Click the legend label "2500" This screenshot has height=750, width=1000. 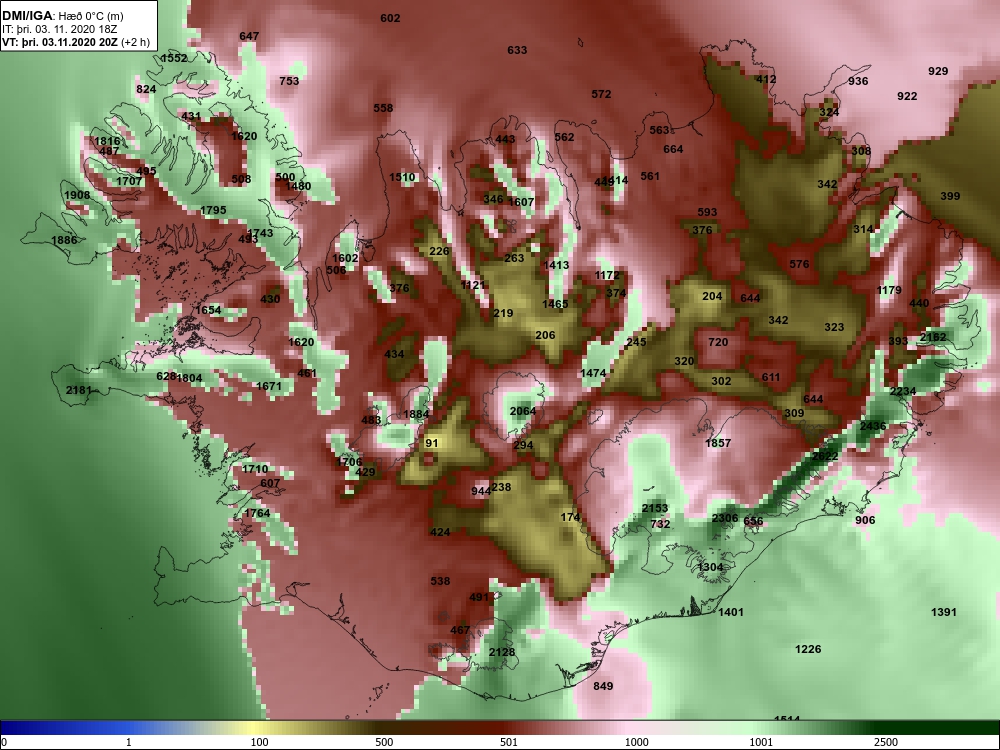(886, 742)
